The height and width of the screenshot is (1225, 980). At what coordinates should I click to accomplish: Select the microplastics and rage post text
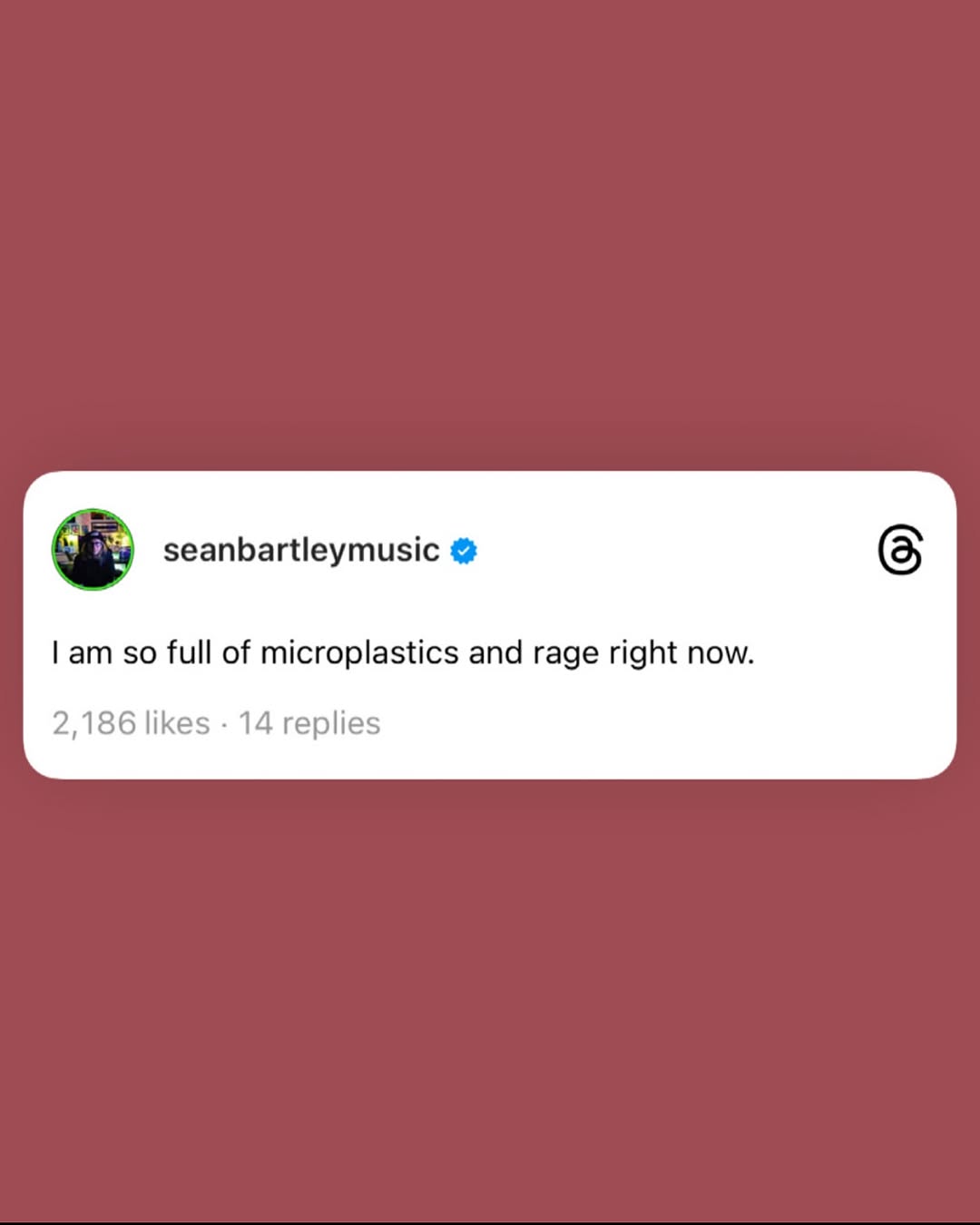[x=403, y=652]
